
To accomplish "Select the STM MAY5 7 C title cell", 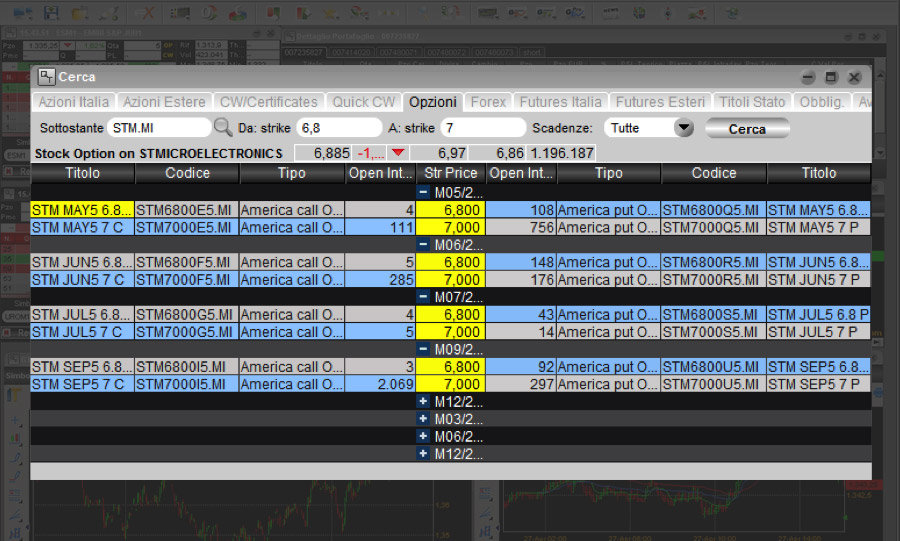I will click(x=82, y=227).
